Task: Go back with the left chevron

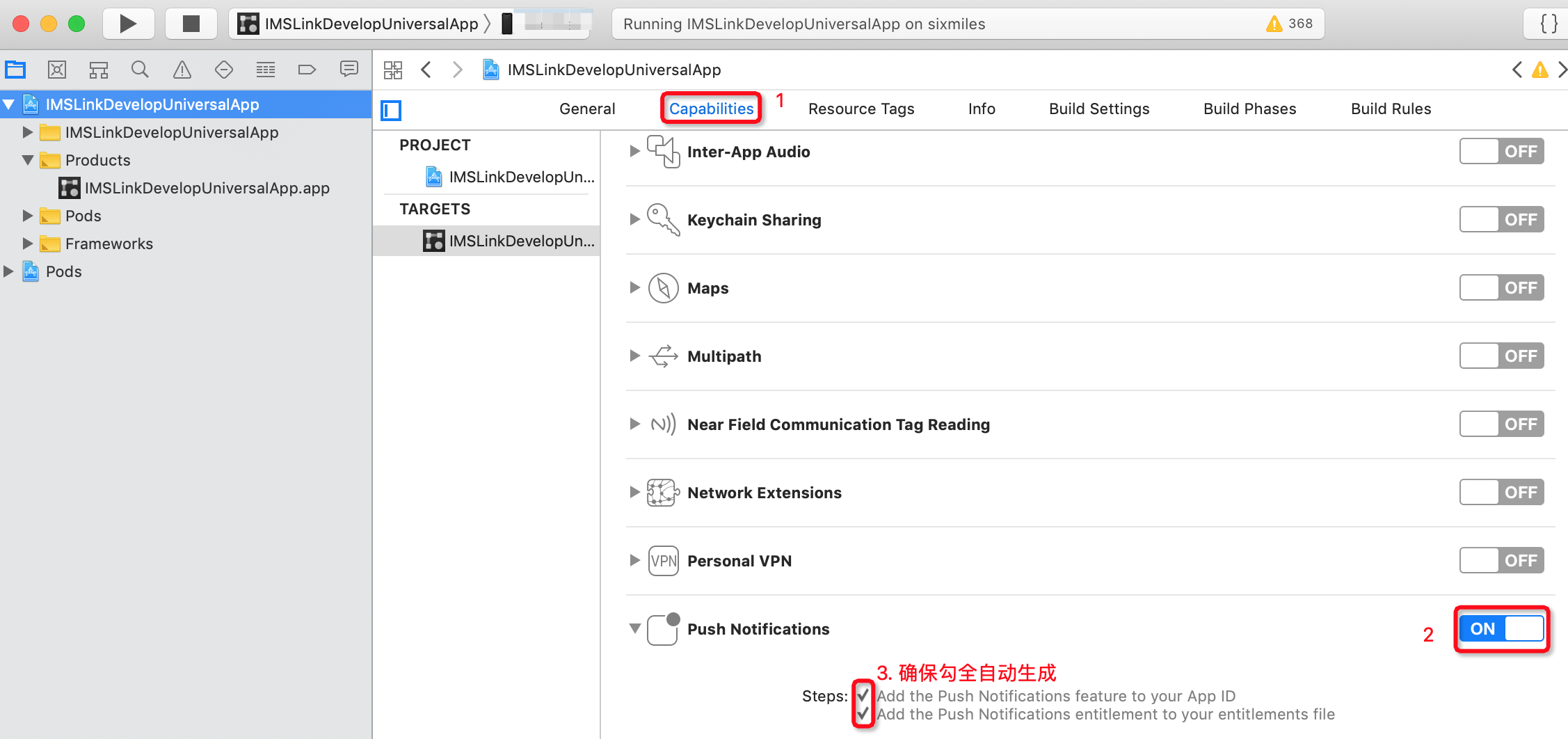Action: pyautogui.click(x=426, y=70)
